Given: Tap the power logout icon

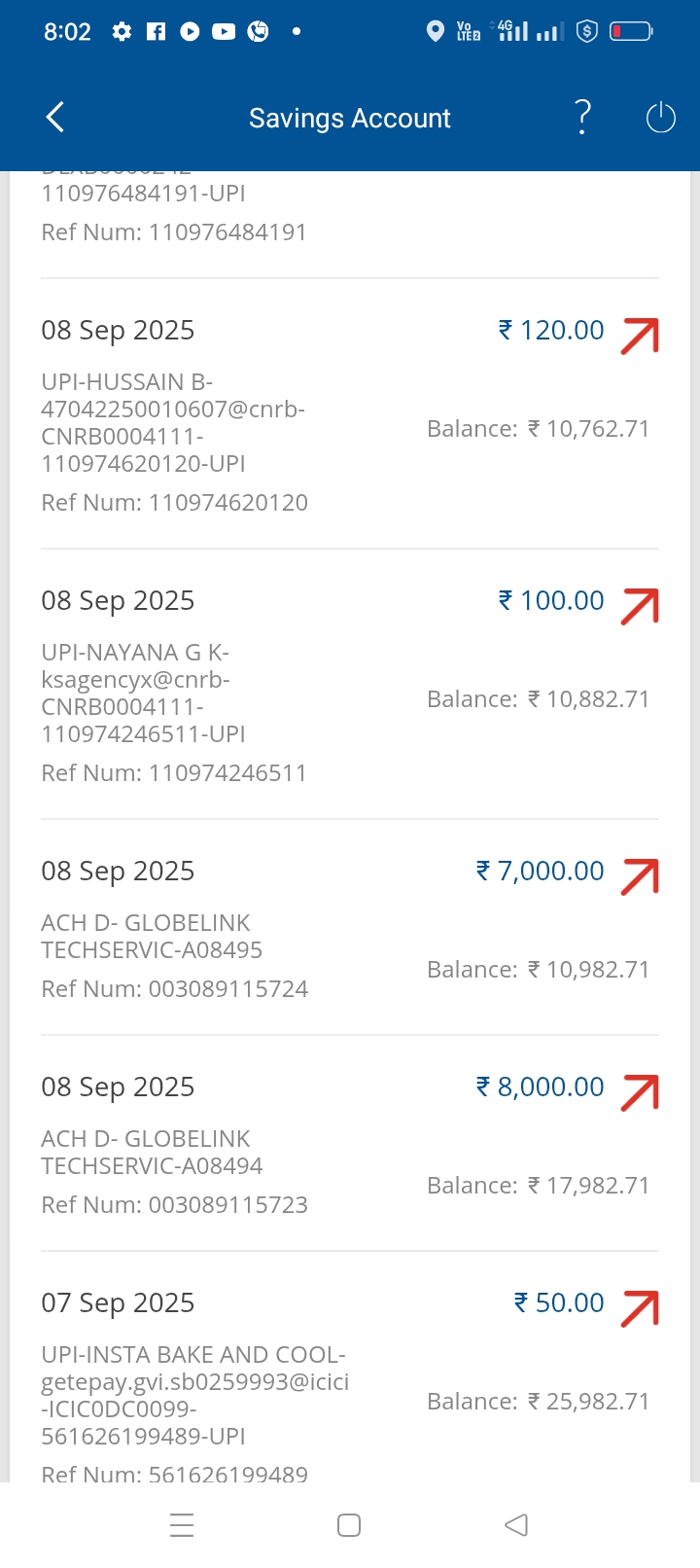Looking at the screenshot, I should click(660, 118).
